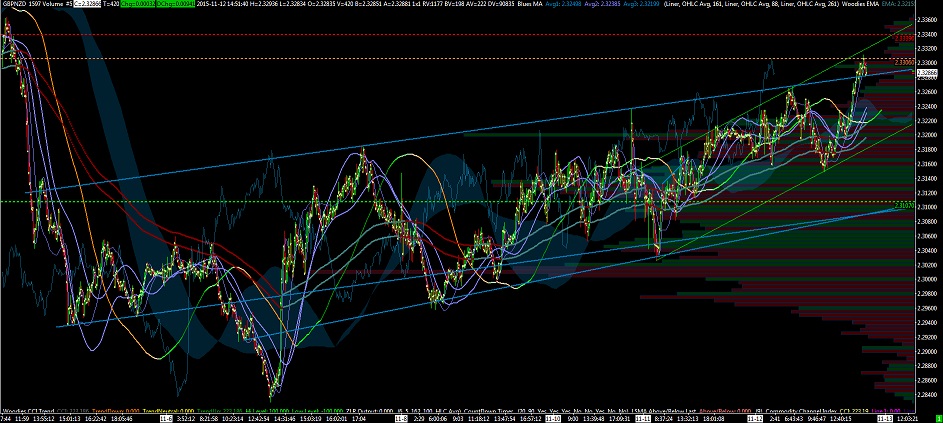Image resolution: width=943 pixels, height=423 pixels.
Task: Click the 18:01:08 time label
Action: point(713,418)
